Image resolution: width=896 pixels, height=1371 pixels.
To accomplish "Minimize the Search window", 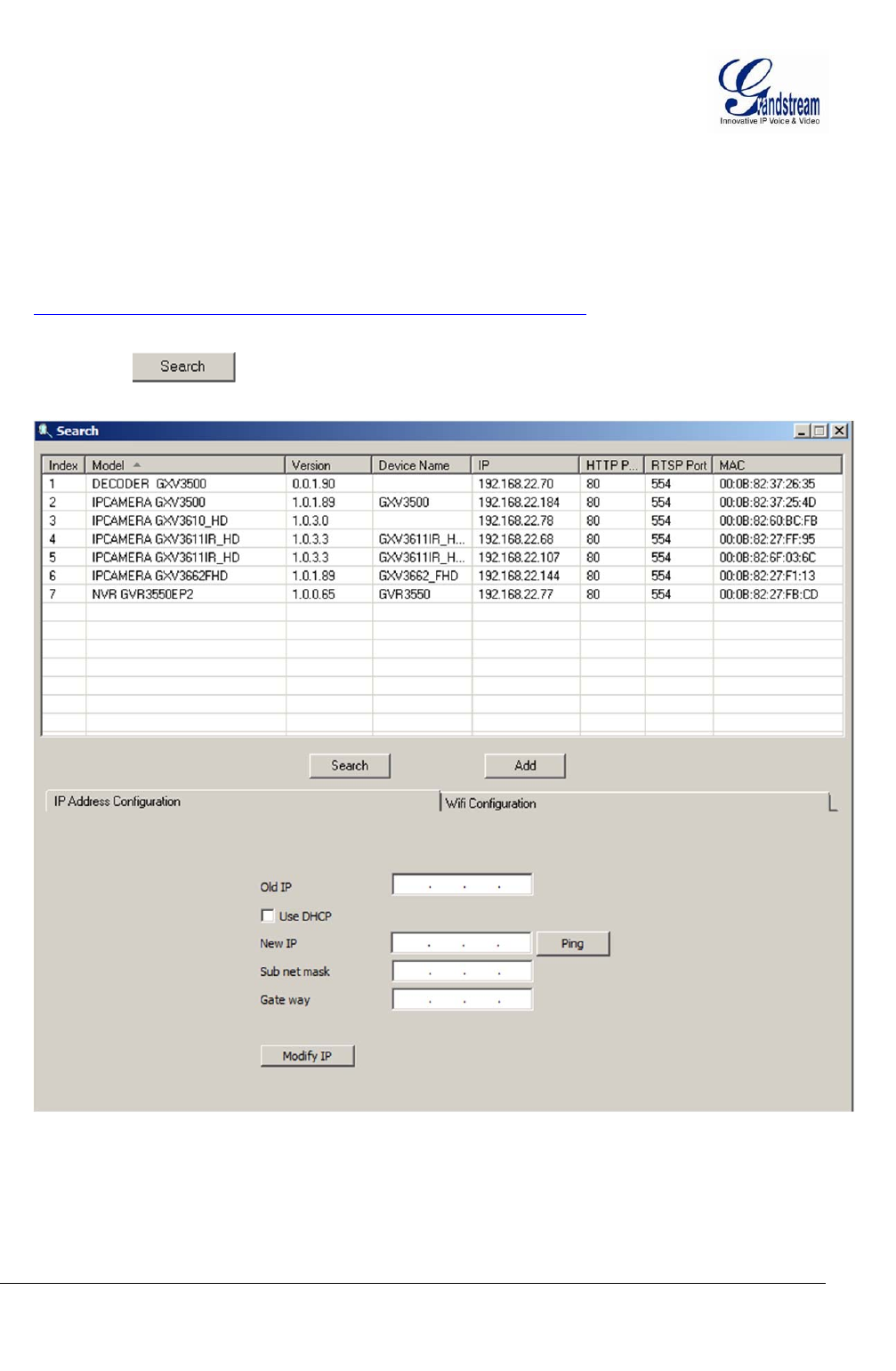I will (803, 431).
